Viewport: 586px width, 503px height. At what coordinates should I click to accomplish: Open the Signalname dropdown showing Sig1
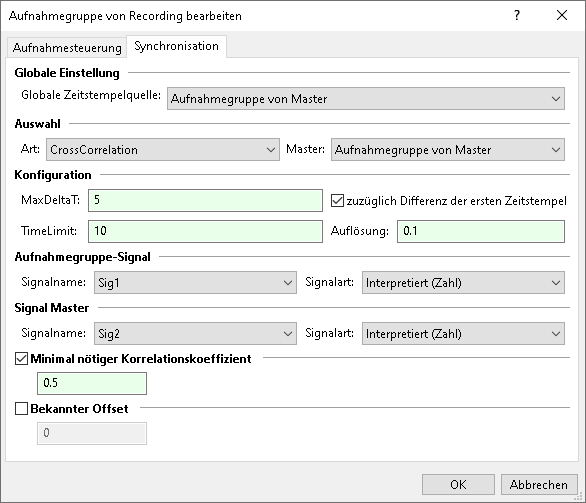[x=195, y=283]
